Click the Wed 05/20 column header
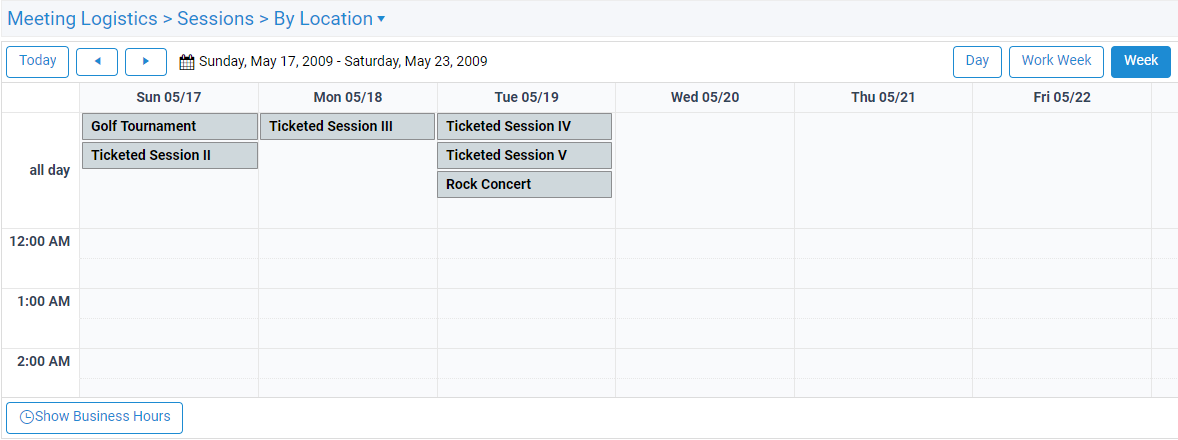 (705, 98)
